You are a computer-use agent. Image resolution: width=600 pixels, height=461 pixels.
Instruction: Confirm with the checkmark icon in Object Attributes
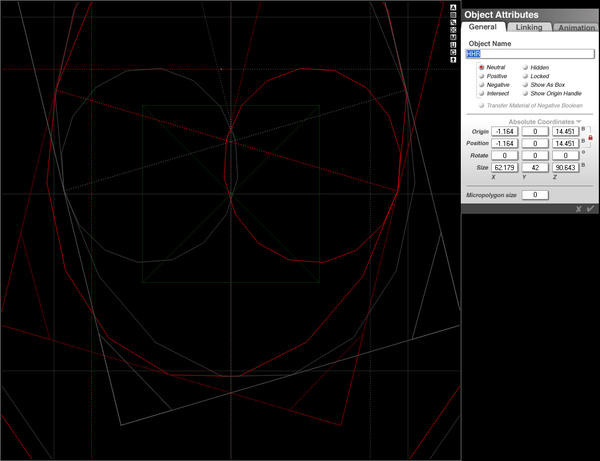tap(590, 209)
